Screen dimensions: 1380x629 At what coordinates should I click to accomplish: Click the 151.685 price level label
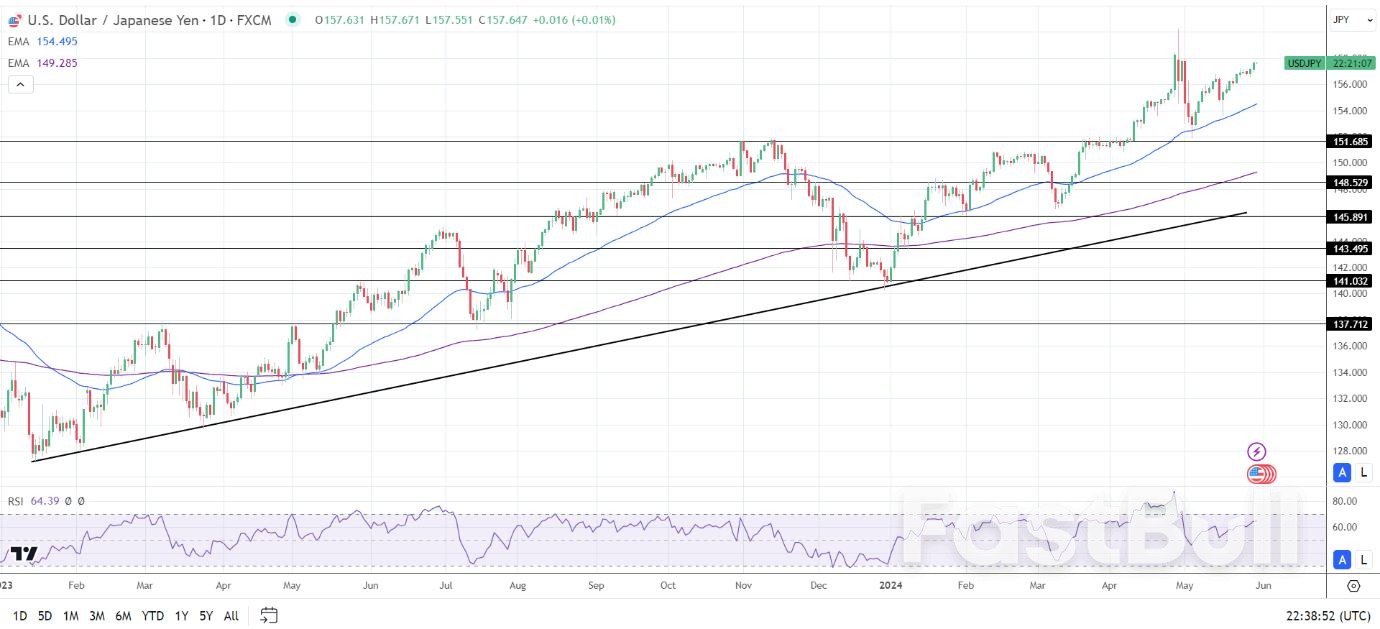[1350, 141]
